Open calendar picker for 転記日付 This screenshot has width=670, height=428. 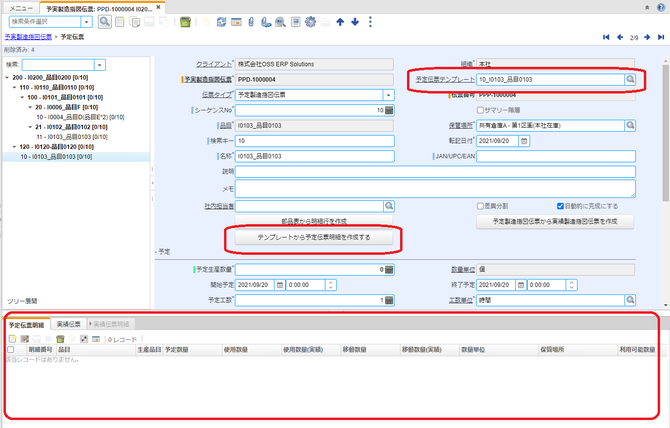click(x=524, y=141)
